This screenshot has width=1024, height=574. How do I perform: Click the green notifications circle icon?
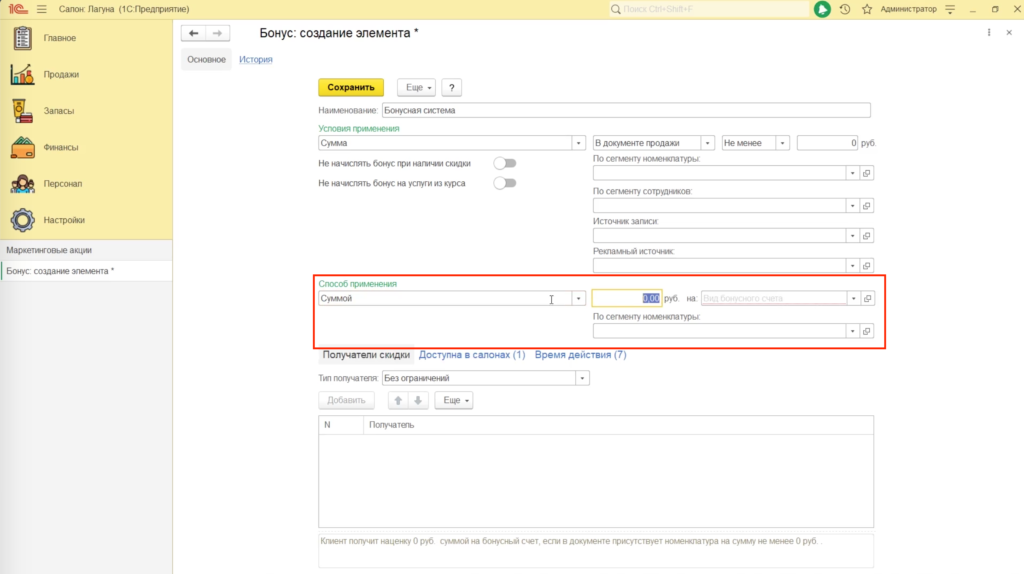[x=822, y=9]
